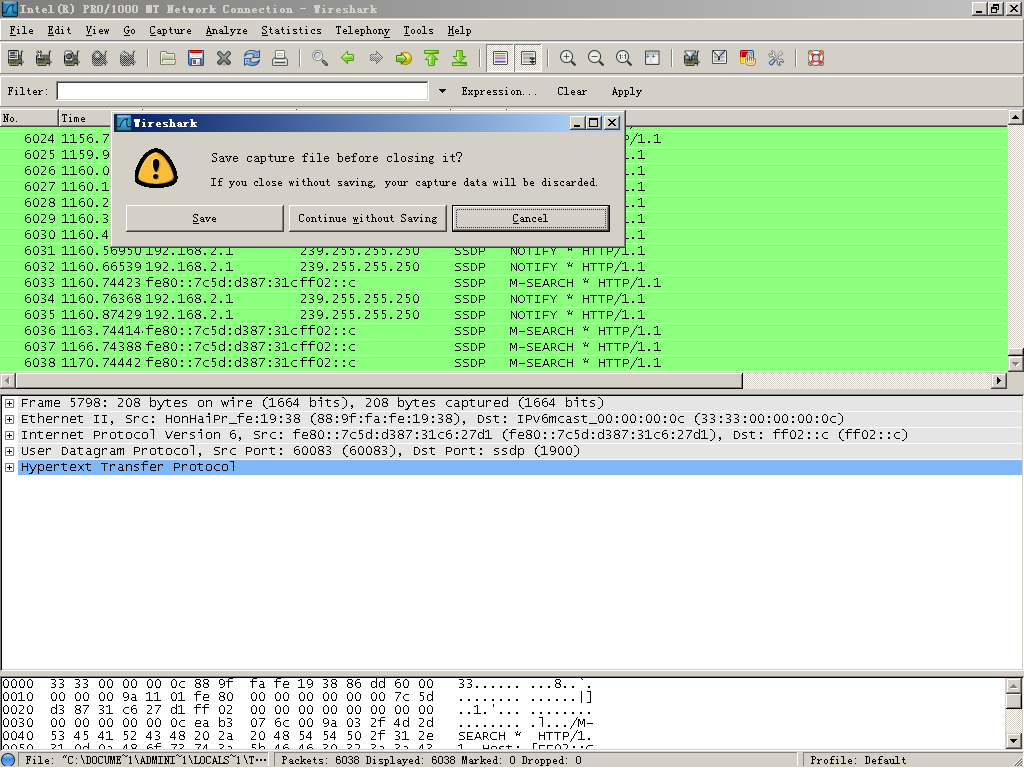Reset zoom to normal size
Viewport: 1024px width, 768px height.
624,58
